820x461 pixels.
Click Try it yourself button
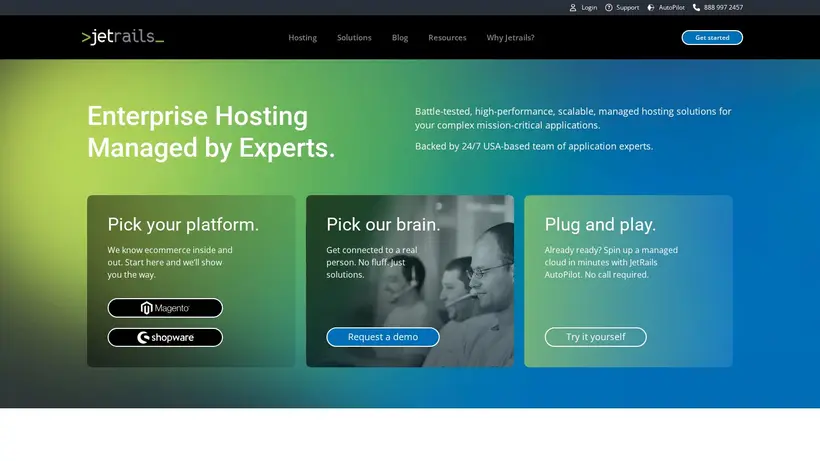(x=596, y=337)
